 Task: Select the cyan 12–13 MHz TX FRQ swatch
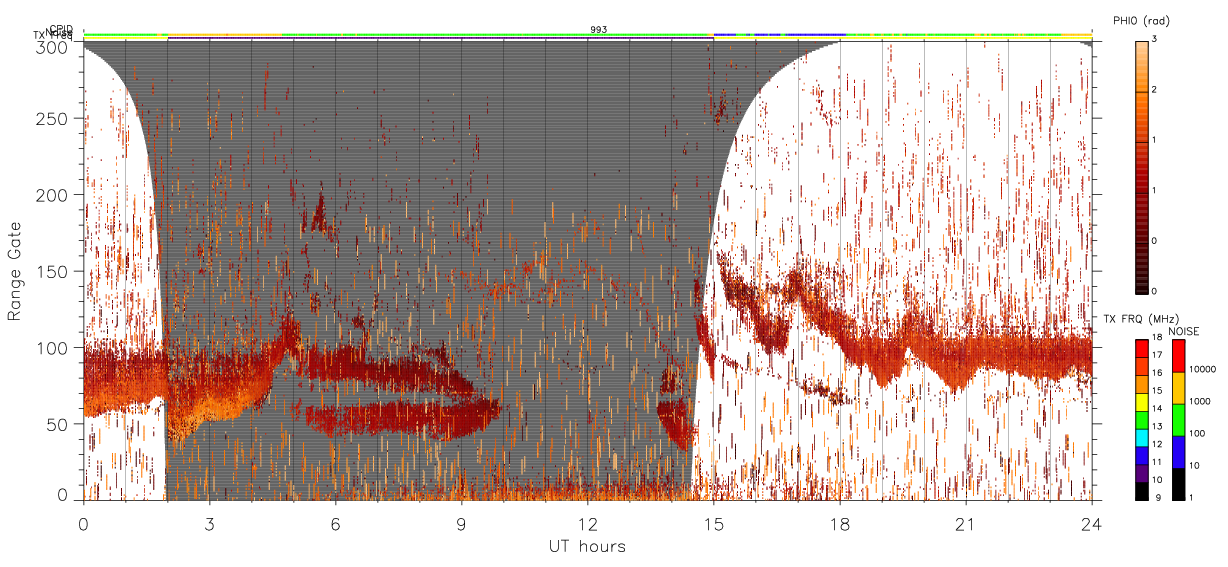click(x=1142, y=437)
